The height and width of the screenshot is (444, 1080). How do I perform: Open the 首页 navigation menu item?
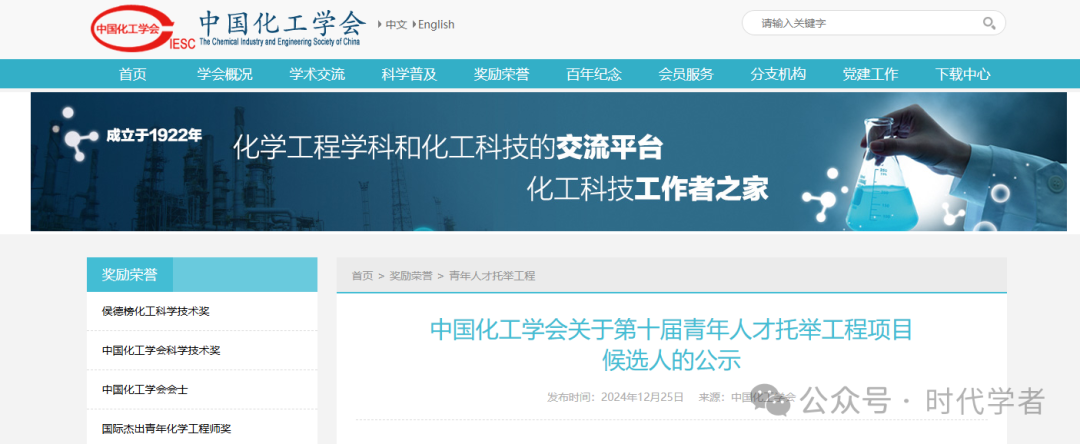(x=132, y=74)
